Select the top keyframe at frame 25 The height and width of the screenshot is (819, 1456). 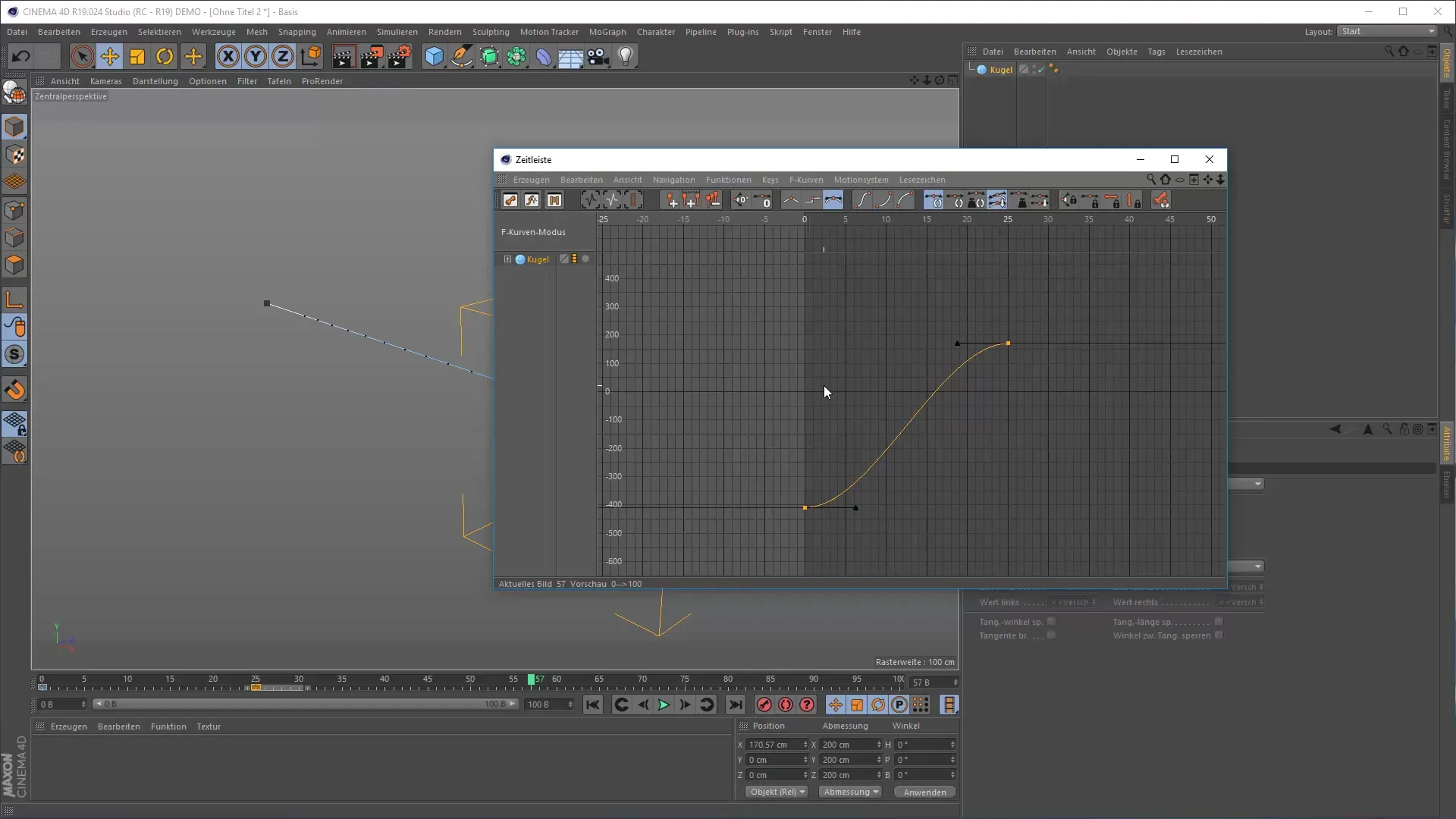pos(1008,344)
